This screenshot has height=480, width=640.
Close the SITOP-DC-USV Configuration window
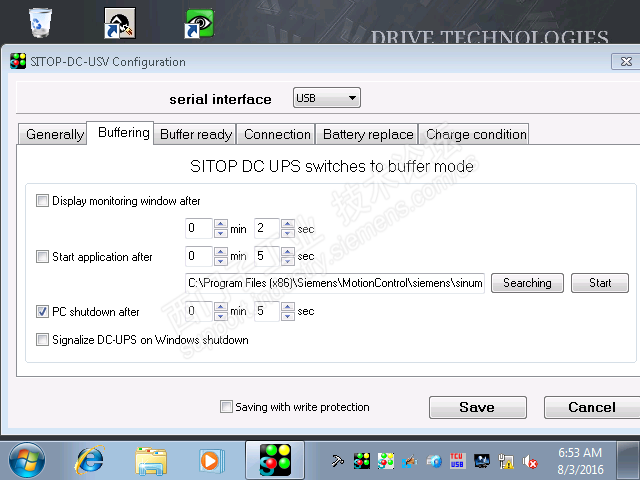point(626,62)
